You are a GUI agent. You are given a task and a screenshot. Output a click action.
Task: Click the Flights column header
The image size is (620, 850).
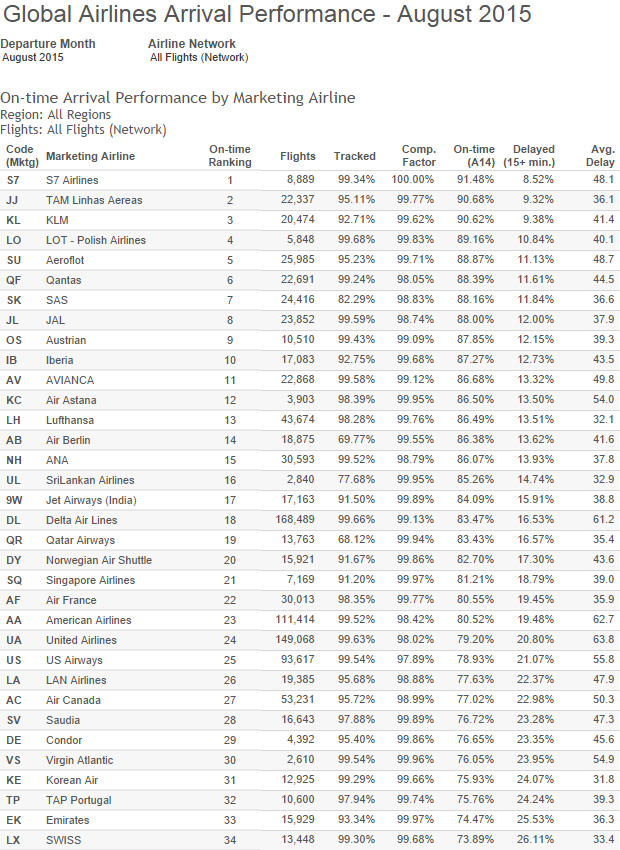298,156
